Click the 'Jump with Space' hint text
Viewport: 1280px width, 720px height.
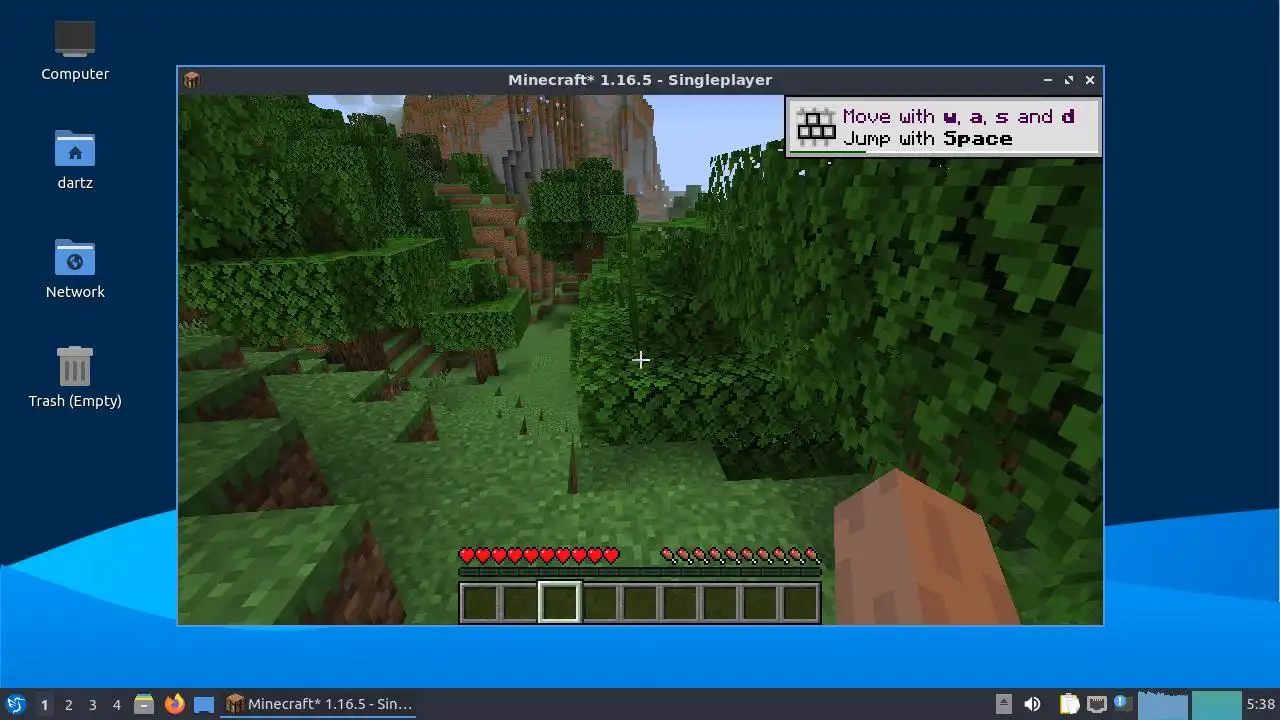point(928,139)
